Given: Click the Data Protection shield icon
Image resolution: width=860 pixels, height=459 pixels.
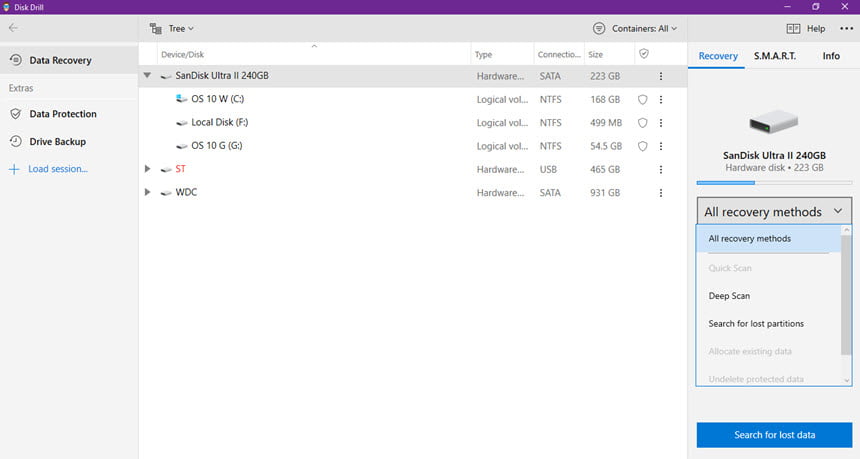Looking at the screenshot, I should tap(16, 114).
